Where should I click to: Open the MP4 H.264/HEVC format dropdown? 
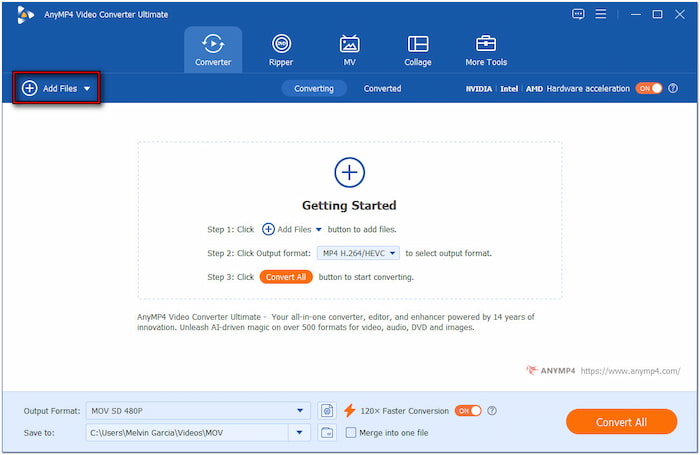point(358,253)
